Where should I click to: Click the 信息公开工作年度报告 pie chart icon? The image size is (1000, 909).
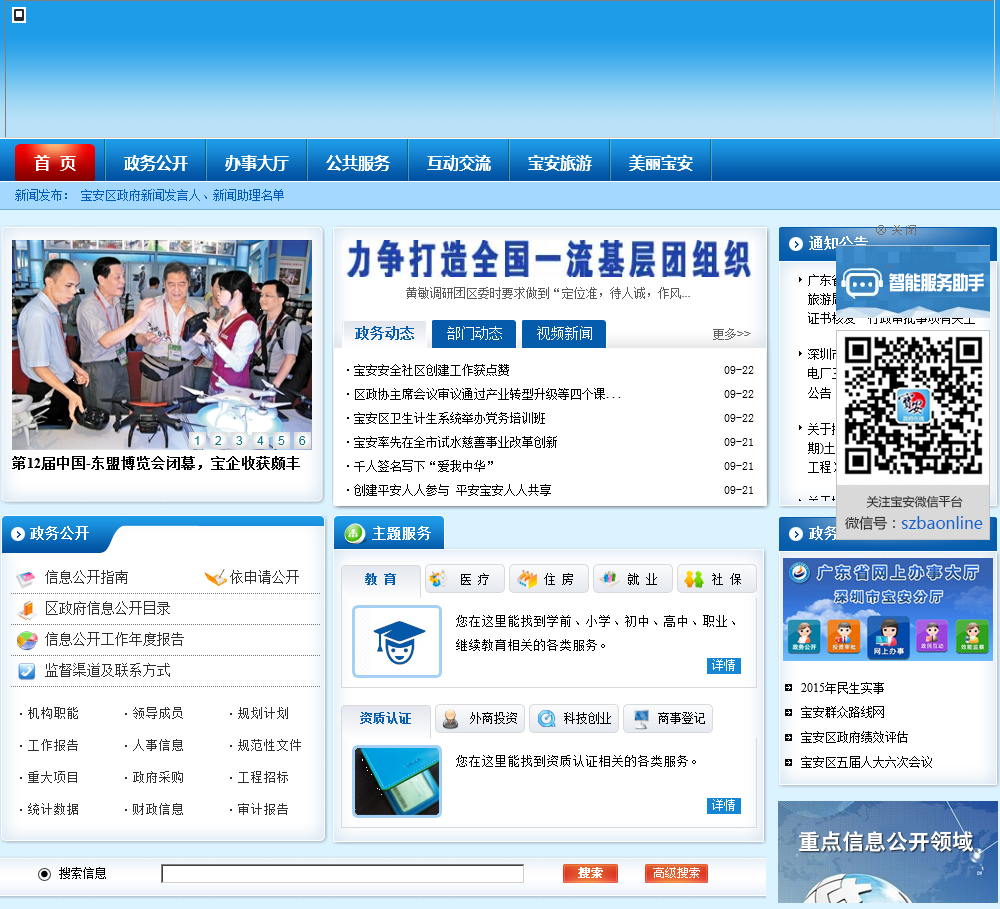coord(27,640)
